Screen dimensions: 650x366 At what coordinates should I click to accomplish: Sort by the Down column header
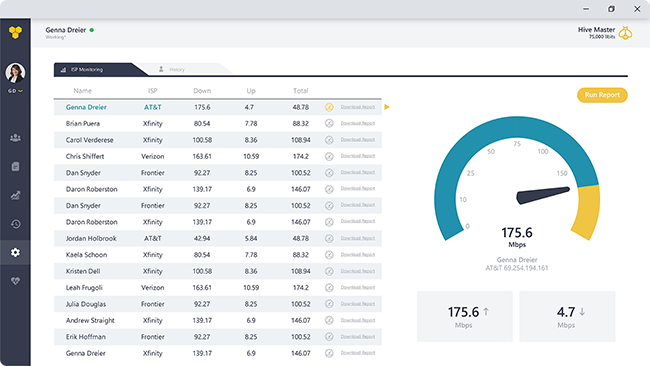(x=202, y=91)
